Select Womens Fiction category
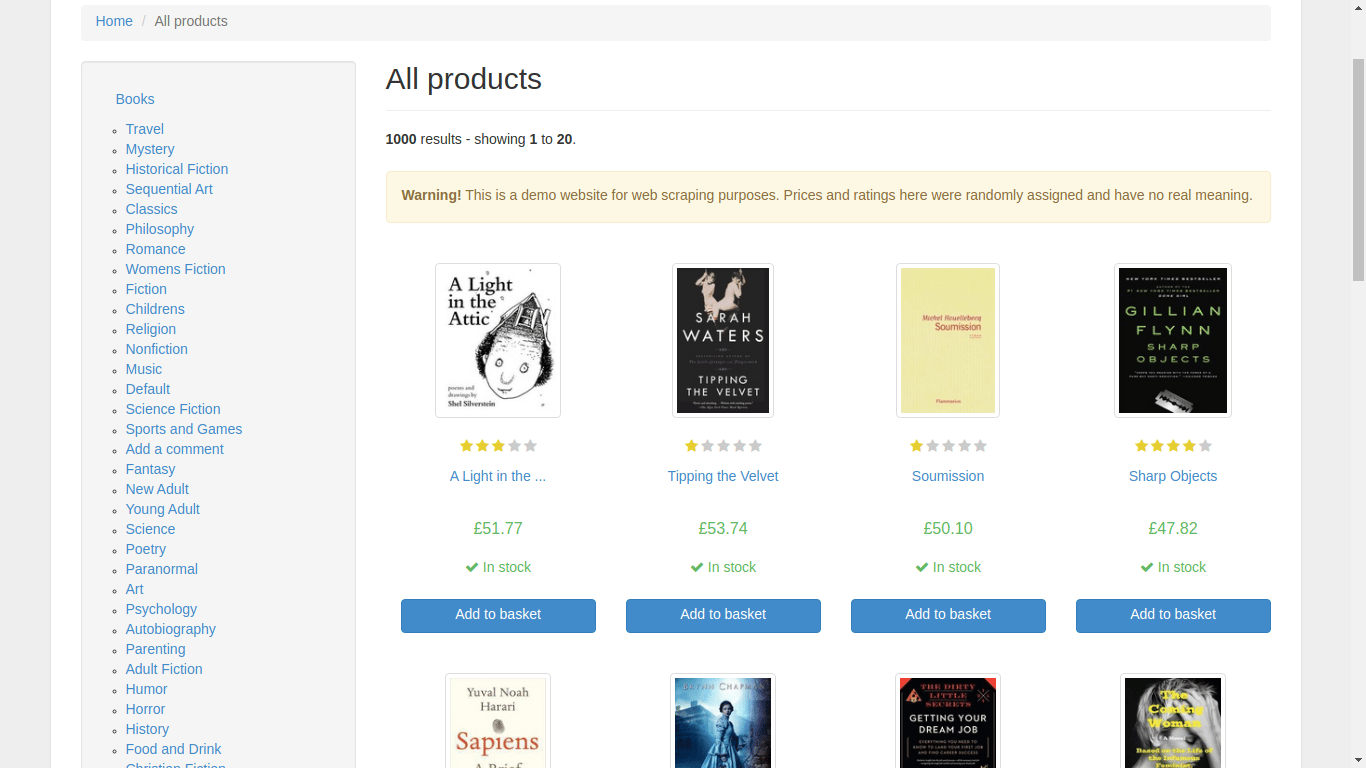 point(176,269)
